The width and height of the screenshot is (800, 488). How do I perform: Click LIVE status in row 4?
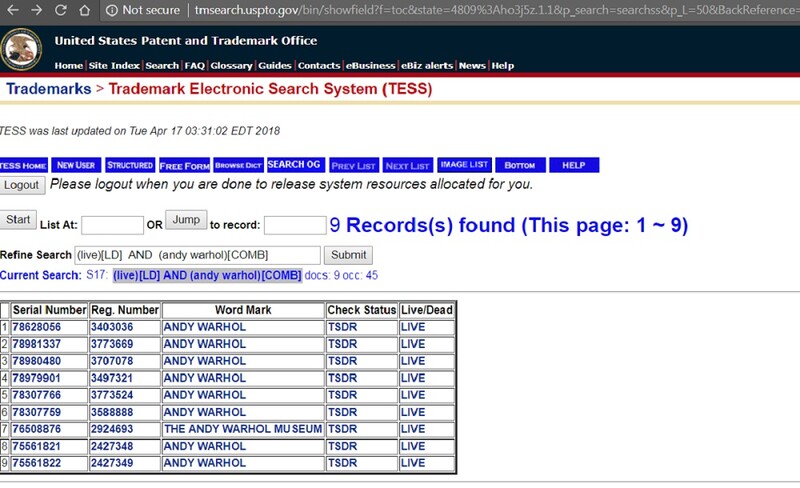413,378
